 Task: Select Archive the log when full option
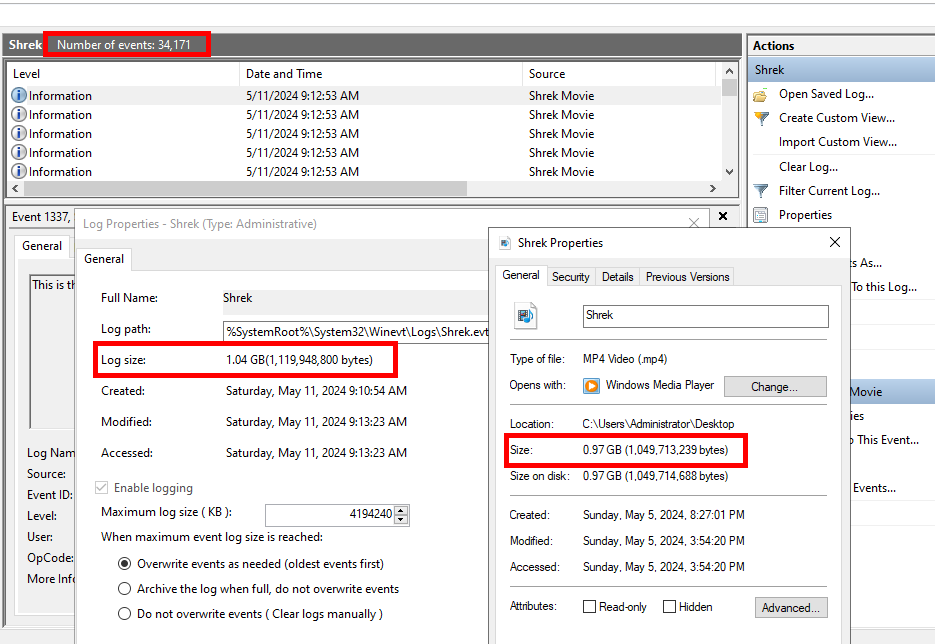tap(124, 589)
